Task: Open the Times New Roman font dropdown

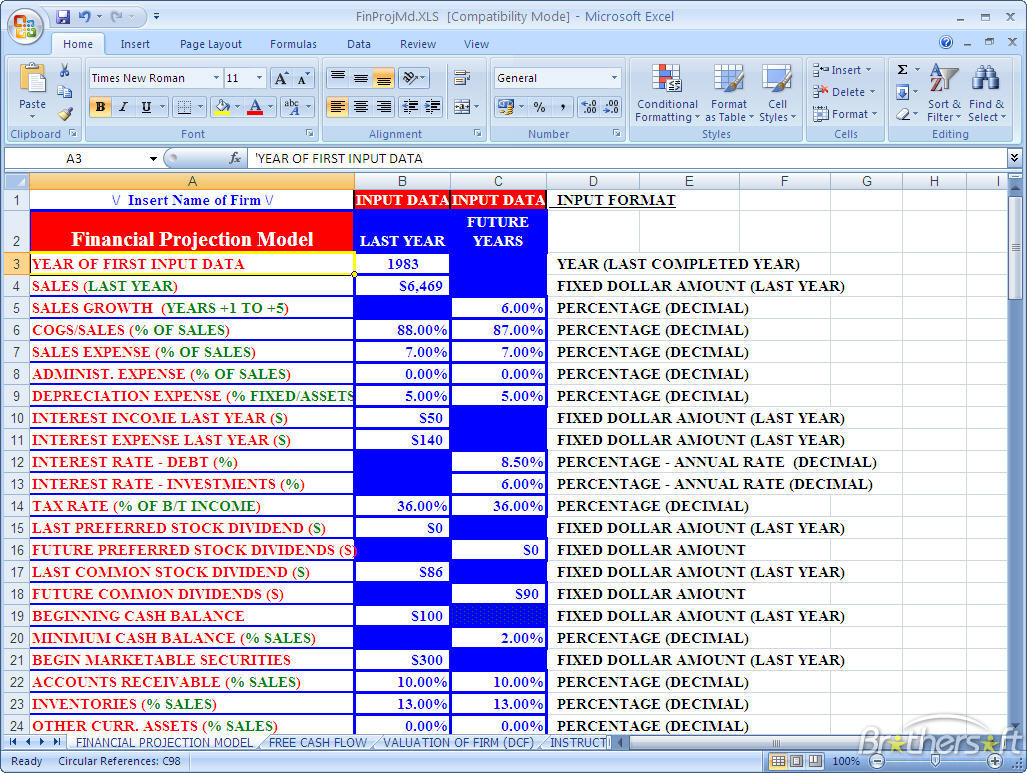Action: pyautogui.click(x=216, y=78)
